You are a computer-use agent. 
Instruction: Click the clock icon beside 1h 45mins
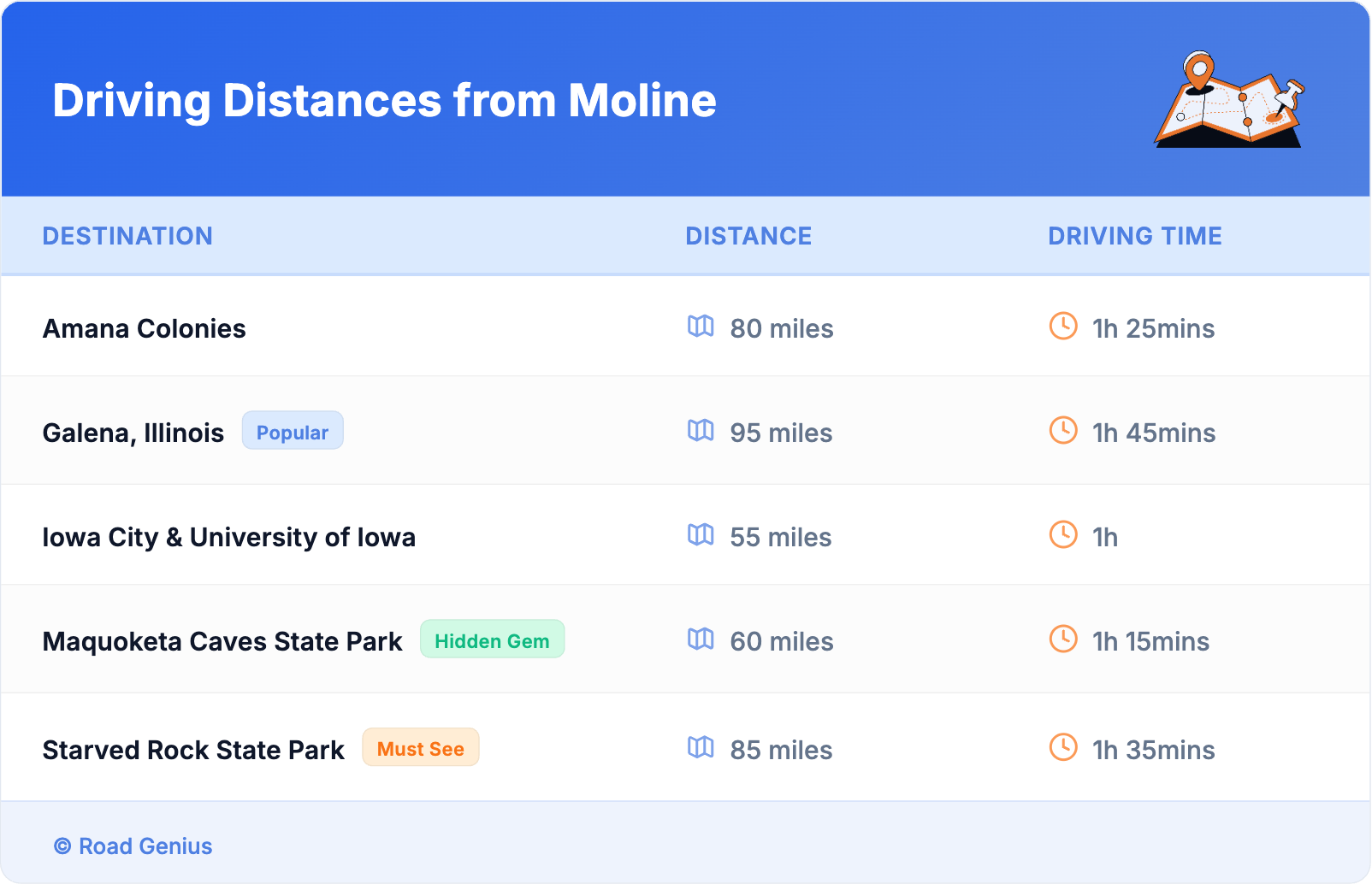(1063, 431)
